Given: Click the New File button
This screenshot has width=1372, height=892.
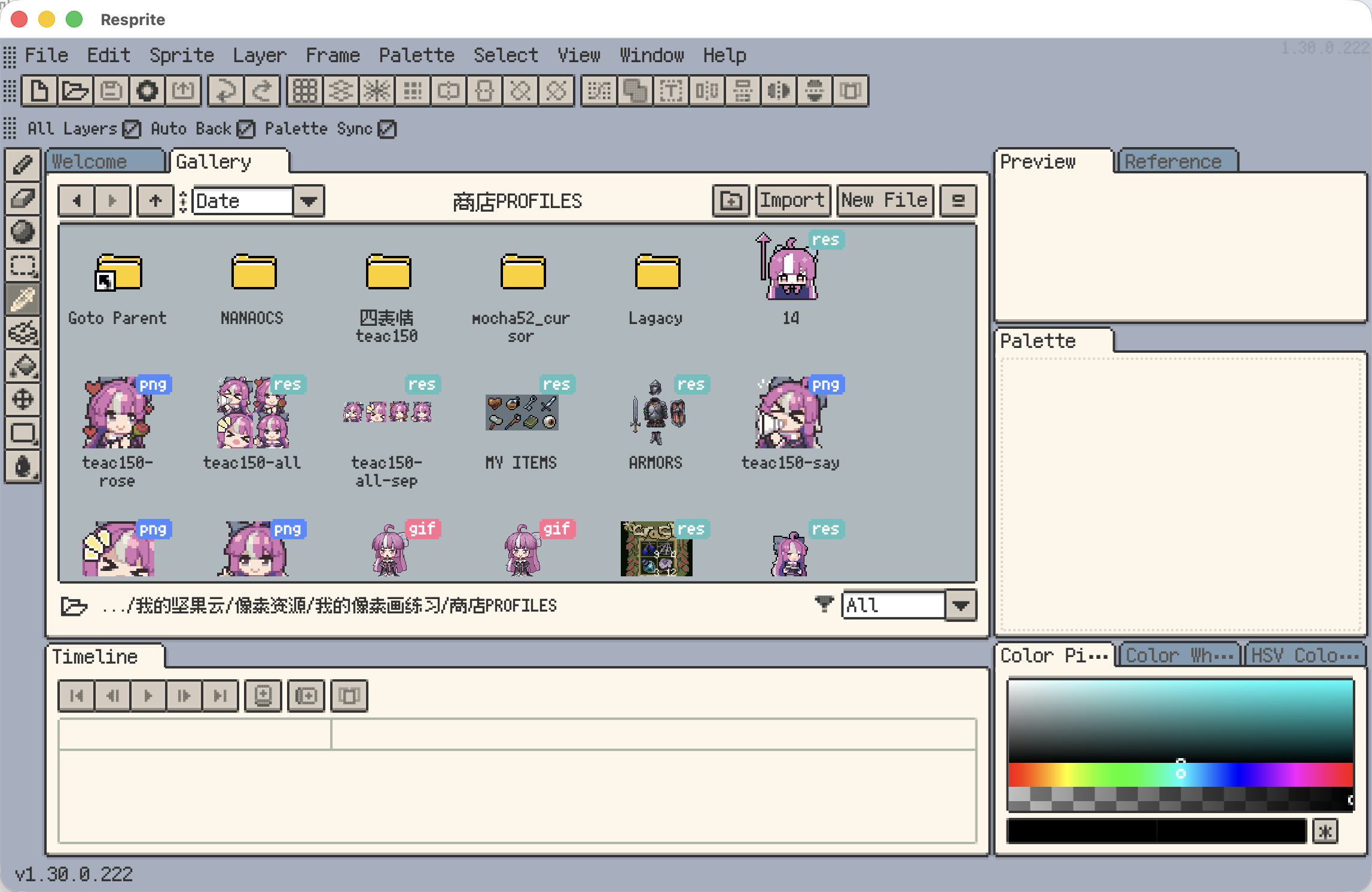Looking at the screenshot, I should point(885,200).
